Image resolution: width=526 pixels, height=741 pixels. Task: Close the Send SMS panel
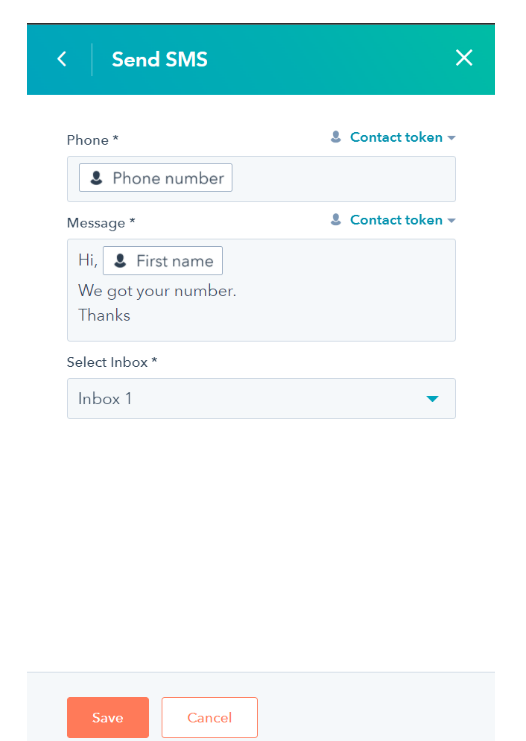coord(464,58)
